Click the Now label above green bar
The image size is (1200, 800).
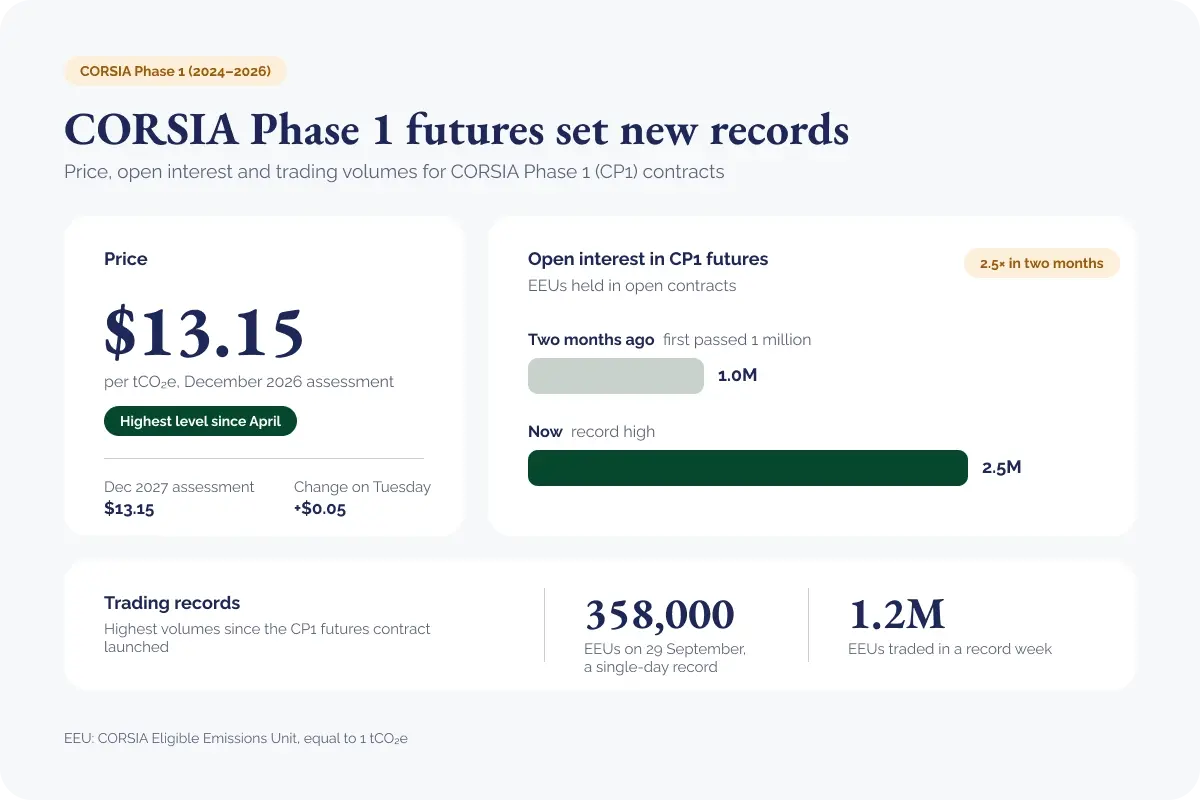pyautogui.click(x=545, y=432)
